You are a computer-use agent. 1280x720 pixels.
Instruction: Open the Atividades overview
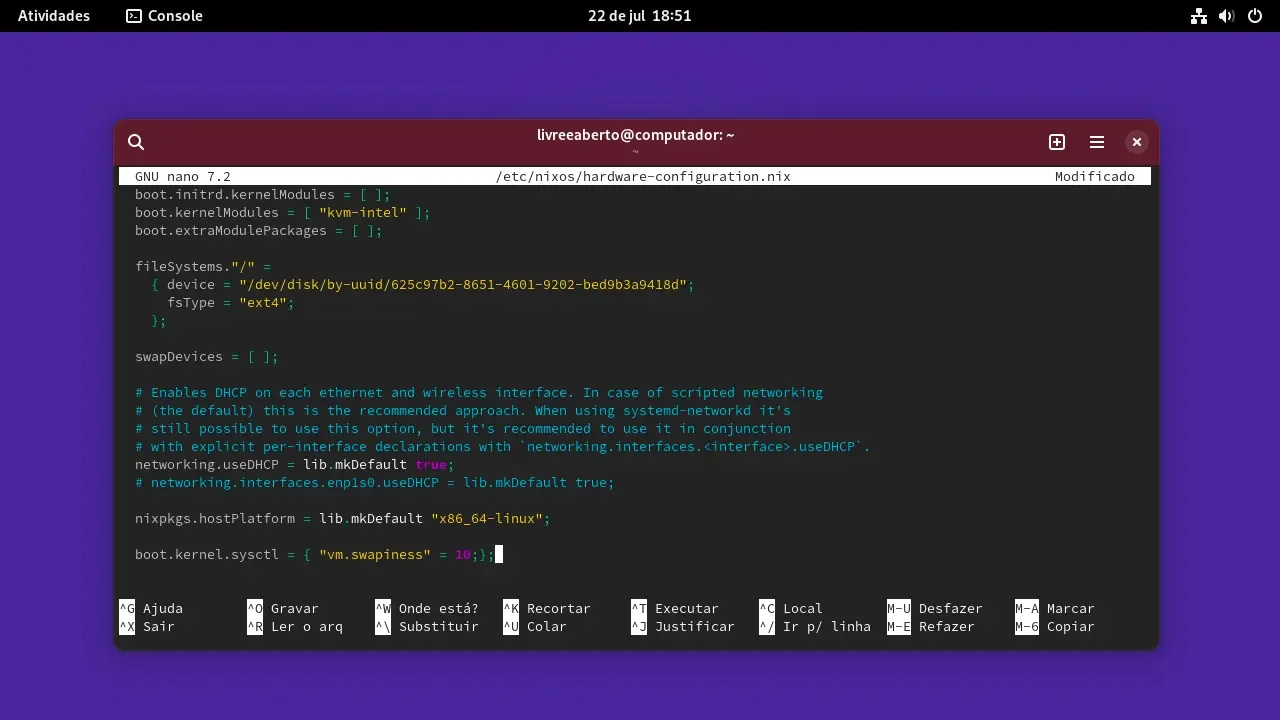coord(54,16)
